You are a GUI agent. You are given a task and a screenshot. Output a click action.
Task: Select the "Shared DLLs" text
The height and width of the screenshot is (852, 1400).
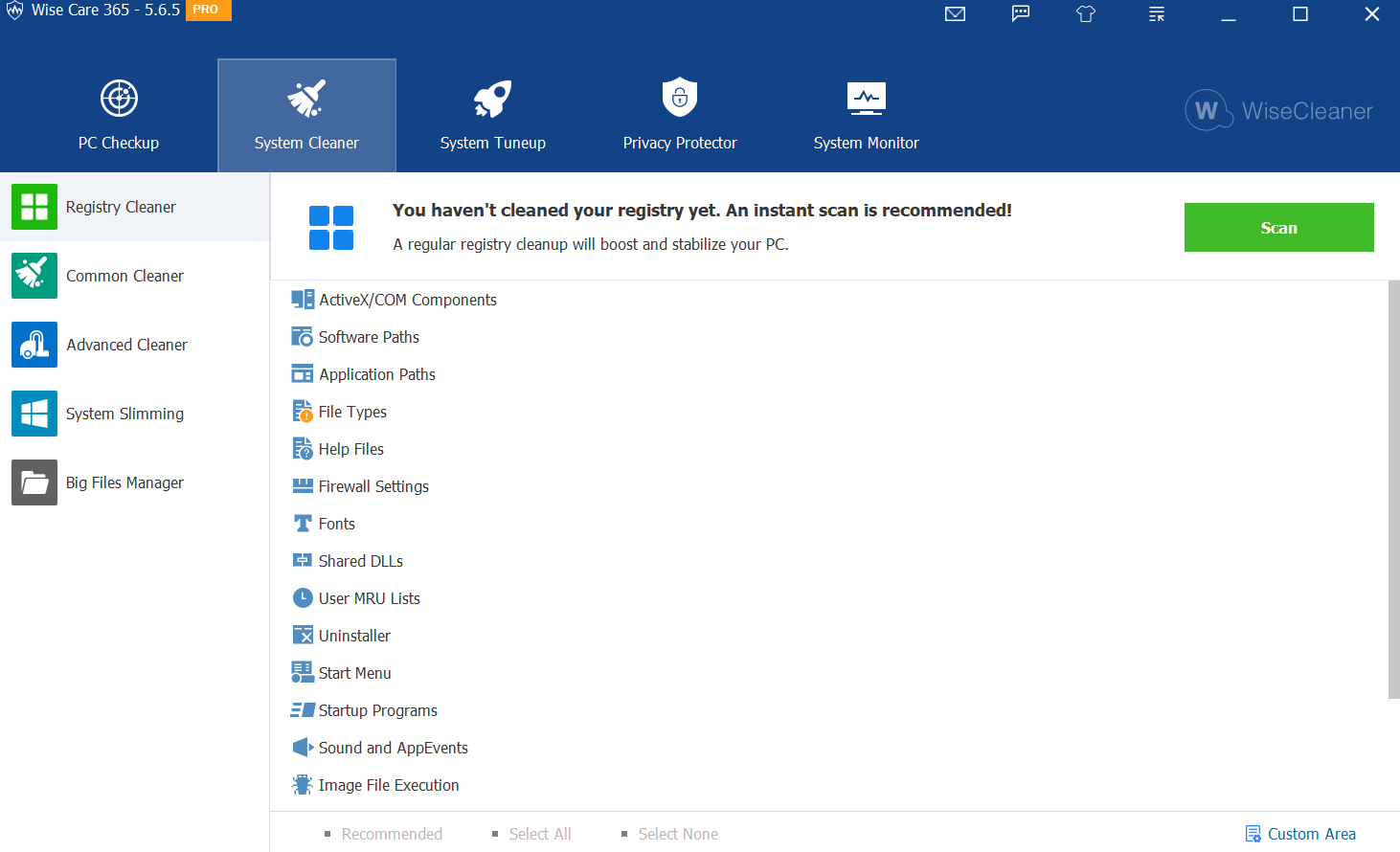(x=361, y=561)
